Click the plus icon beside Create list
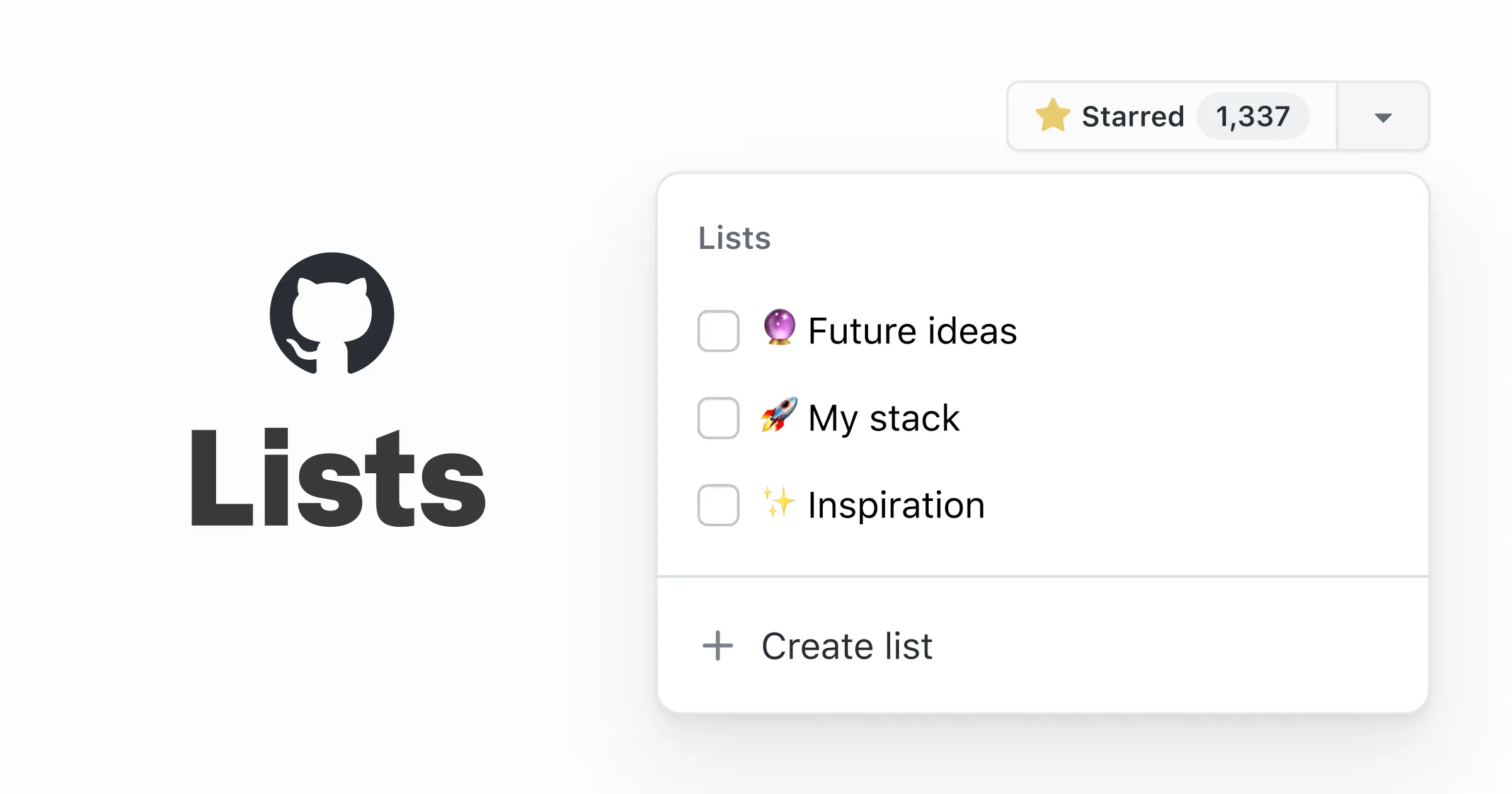The width and height of the screenshot is (1512, 794). coord(718,646)
